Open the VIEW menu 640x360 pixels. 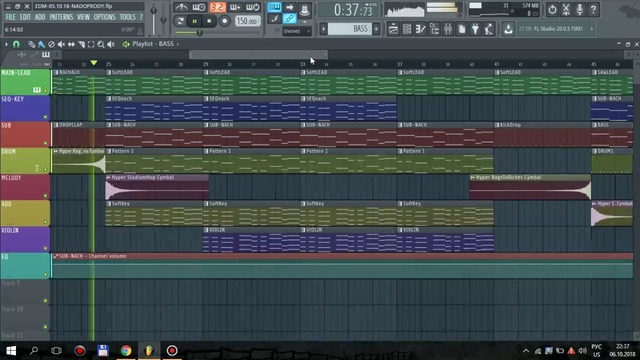83,17
